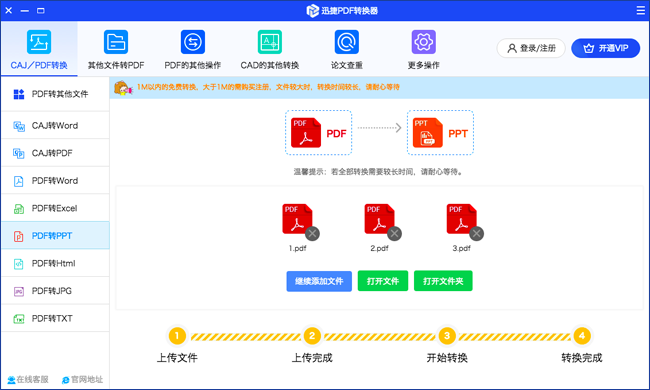The width and height of the screenshot is (650, 390).
Task: Select PDF转Html in sidebar
Action: [55, 264]
